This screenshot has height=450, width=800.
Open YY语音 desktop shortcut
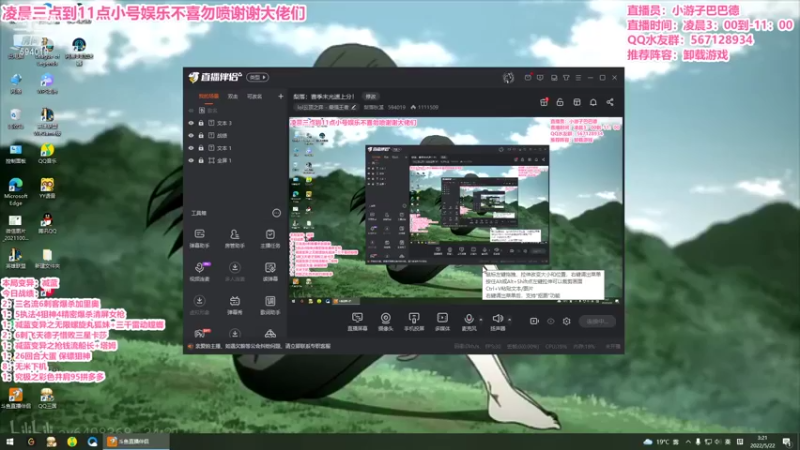(47, 188)
